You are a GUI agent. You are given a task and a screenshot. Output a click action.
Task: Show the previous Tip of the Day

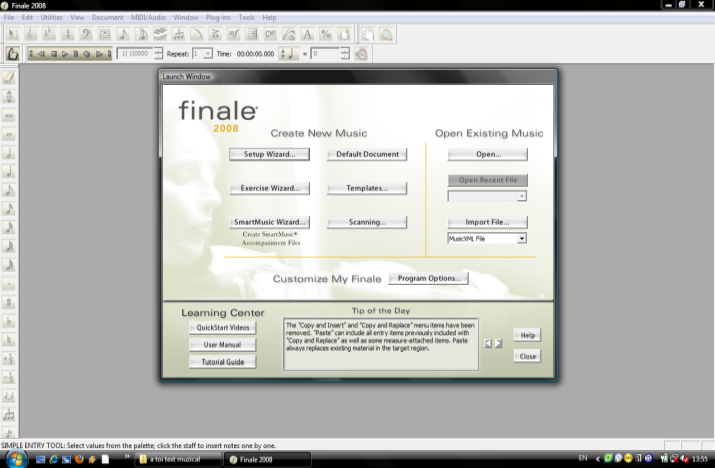pyautogui.click(x=488, y=343)
